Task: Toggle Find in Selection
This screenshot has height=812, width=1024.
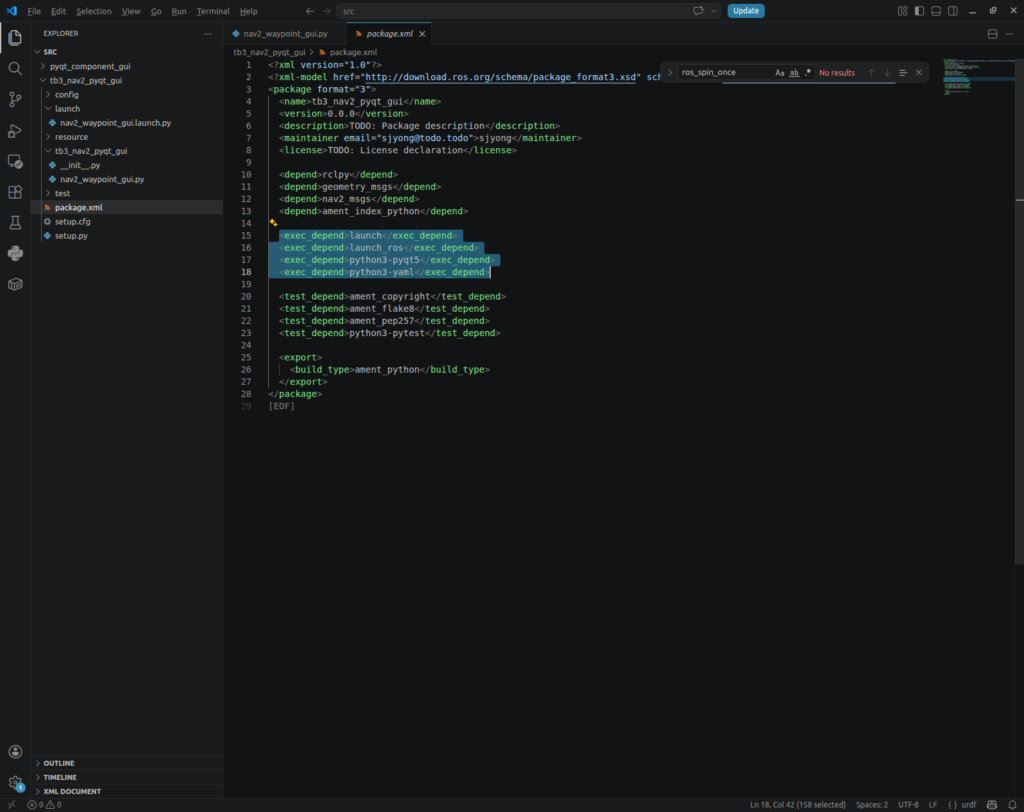Action: [903, 73]
